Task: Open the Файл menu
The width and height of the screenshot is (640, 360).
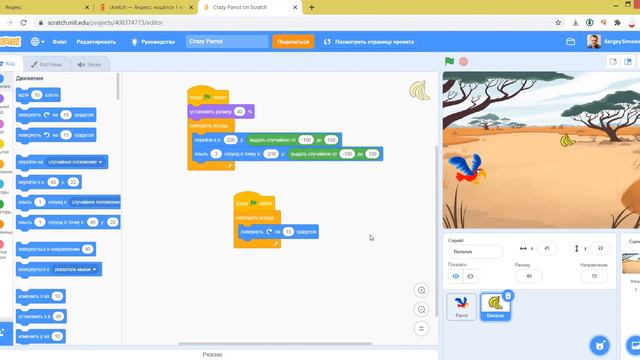Action: click(x=59, y=42)
